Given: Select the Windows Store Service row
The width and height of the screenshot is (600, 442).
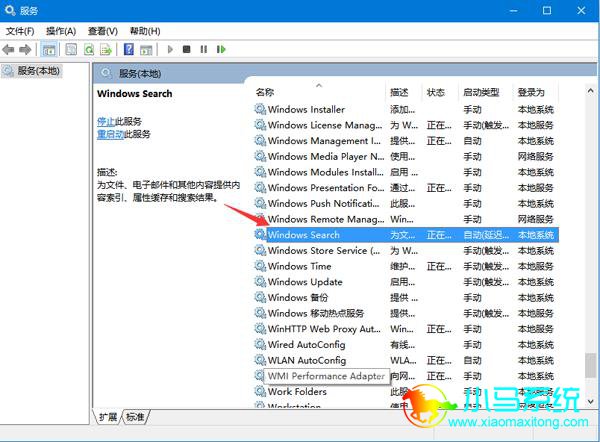Looking at the screenshot, I should pos(404,251).
